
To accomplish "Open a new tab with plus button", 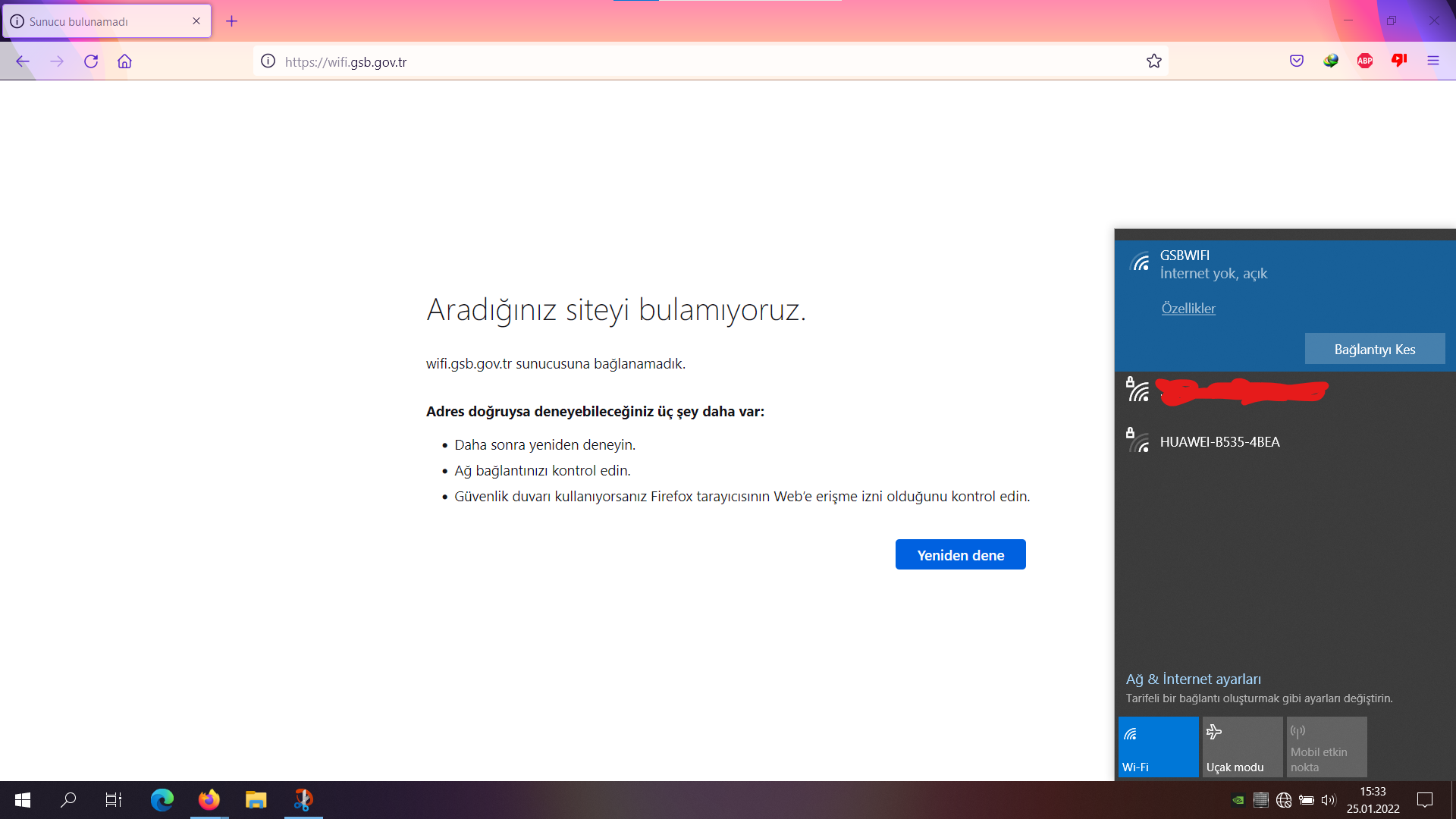I will coord(232,21).
